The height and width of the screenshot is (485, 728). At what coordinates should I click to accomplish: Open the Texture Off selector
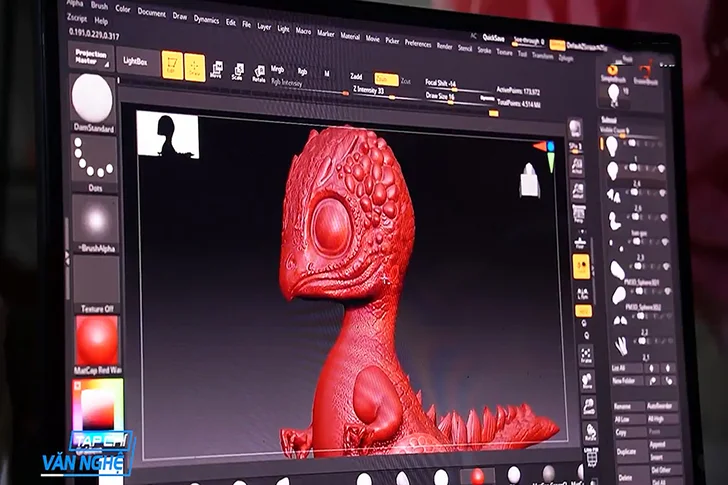[x=96, y=280]
